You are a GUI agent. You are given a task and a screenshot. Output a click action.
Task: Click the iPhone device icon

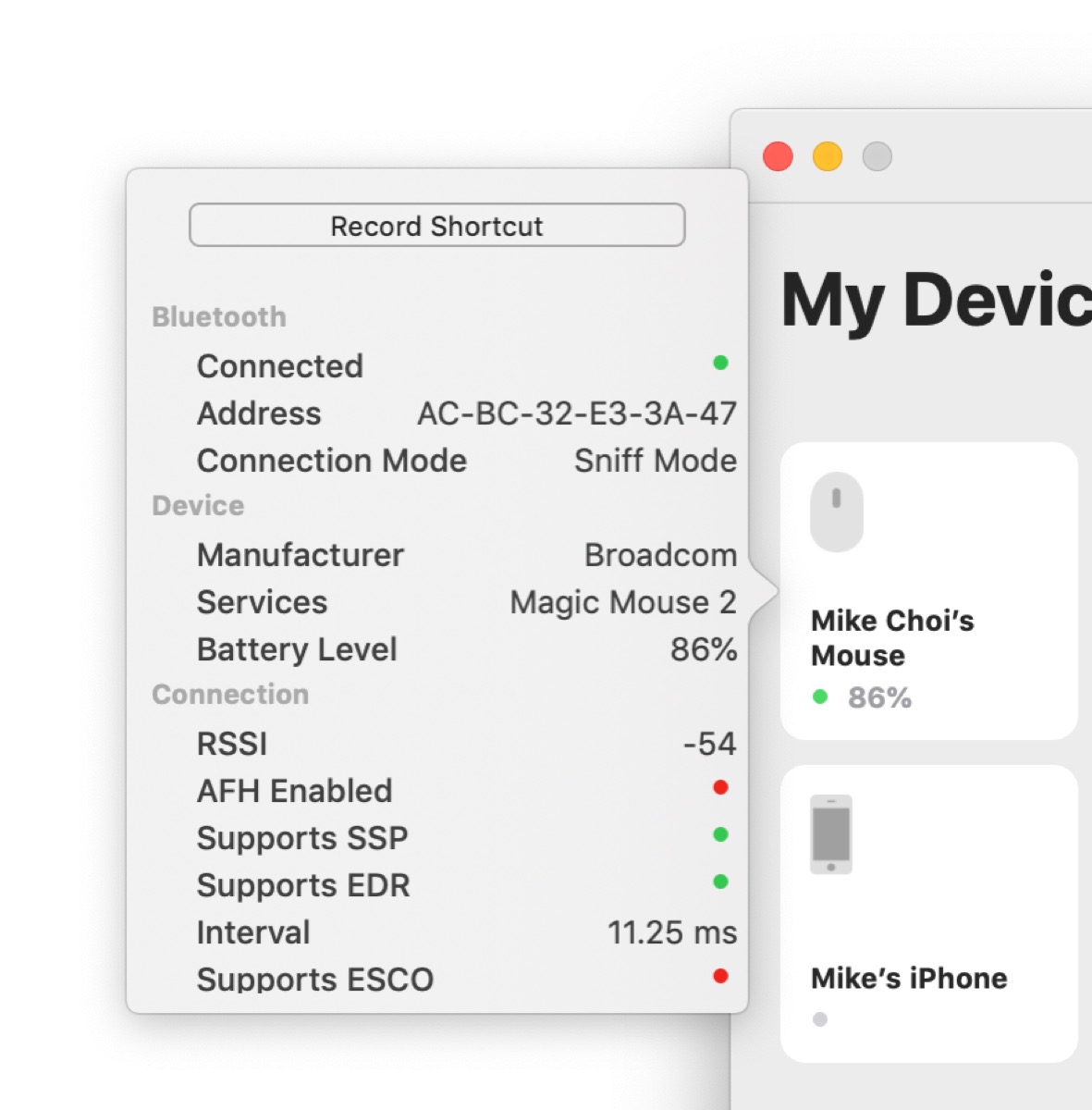click(x=831, y=834)
